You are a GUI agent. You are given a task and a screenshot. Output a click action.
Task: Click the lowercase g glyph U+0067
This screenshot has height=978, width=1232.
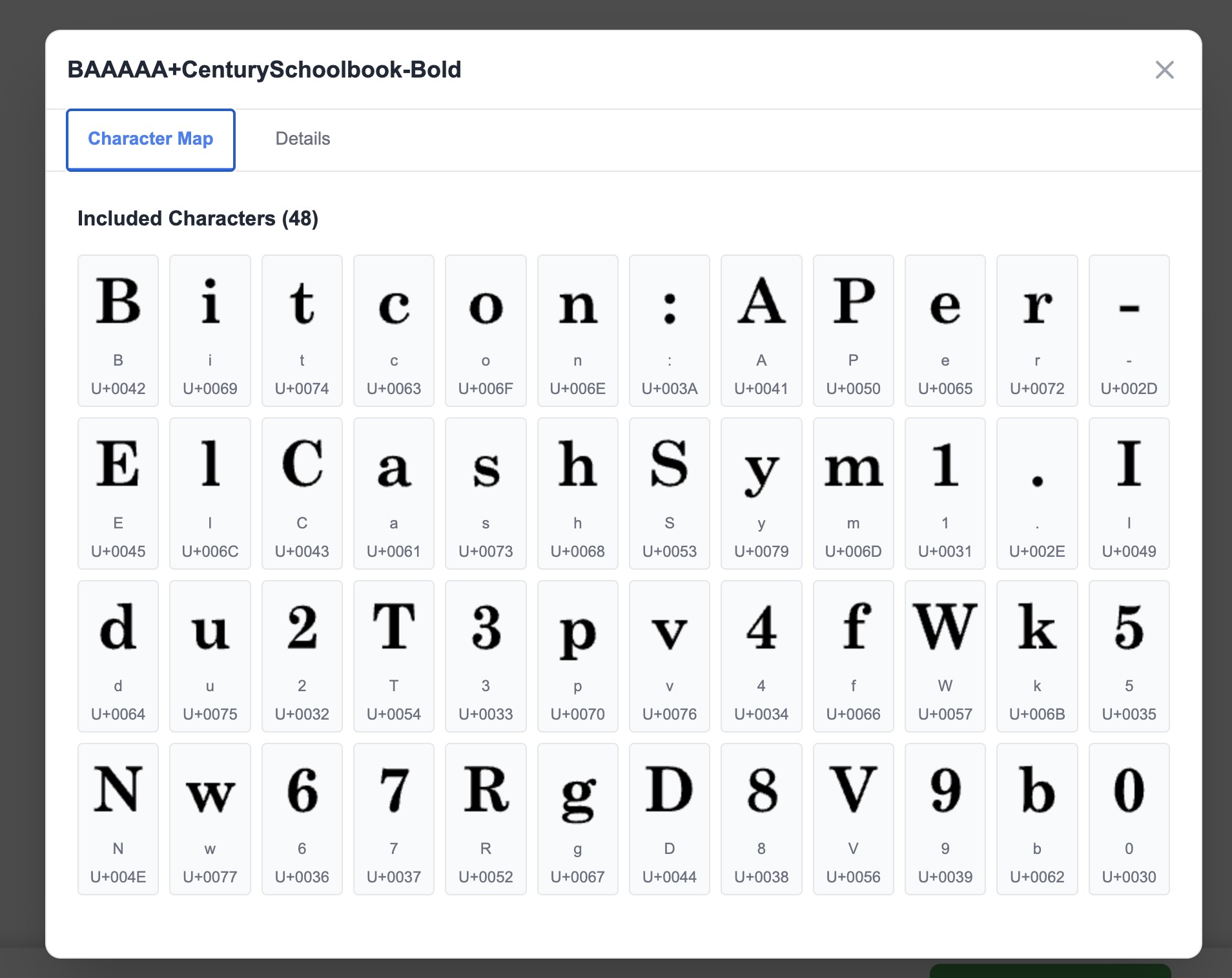577,818
